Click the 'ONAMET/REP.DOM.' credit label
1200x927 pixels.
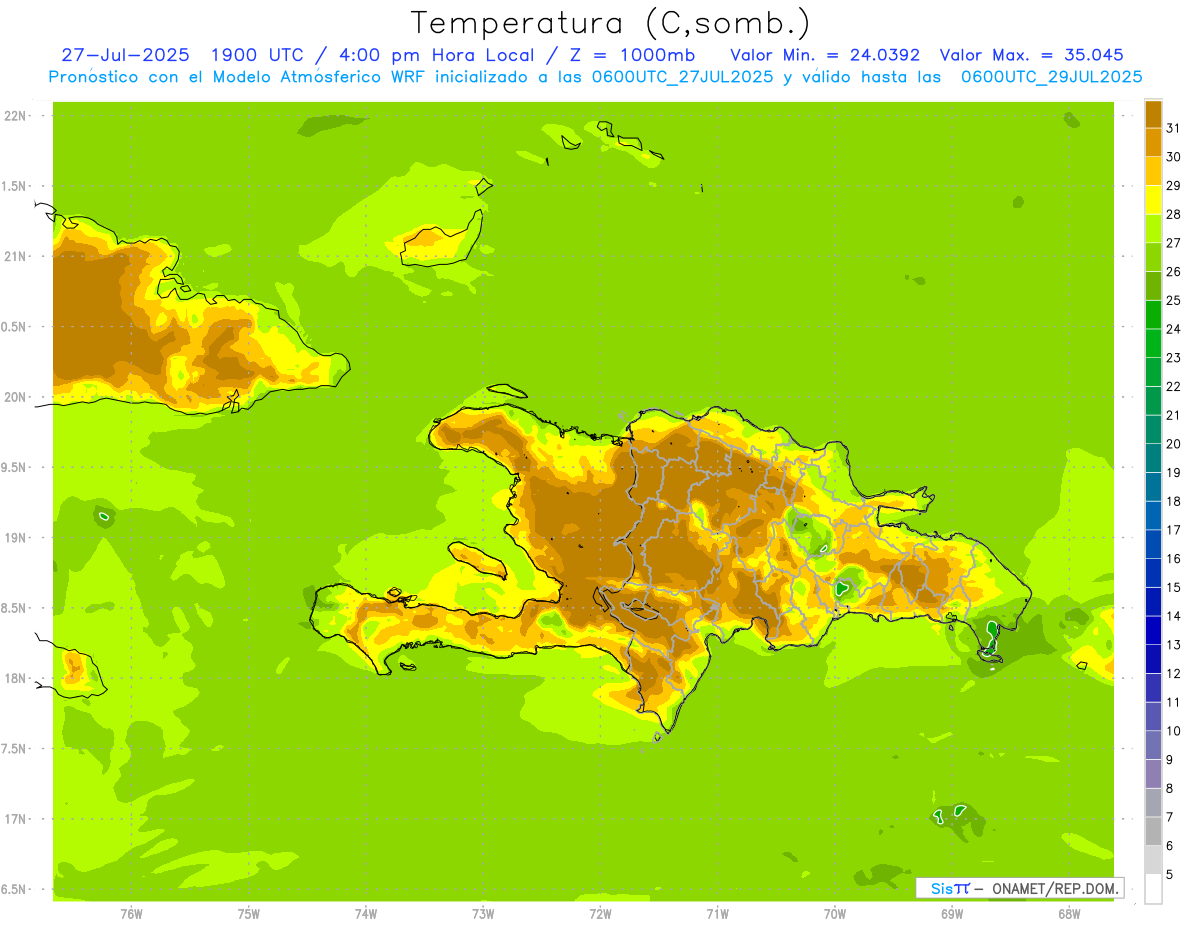1055,888
